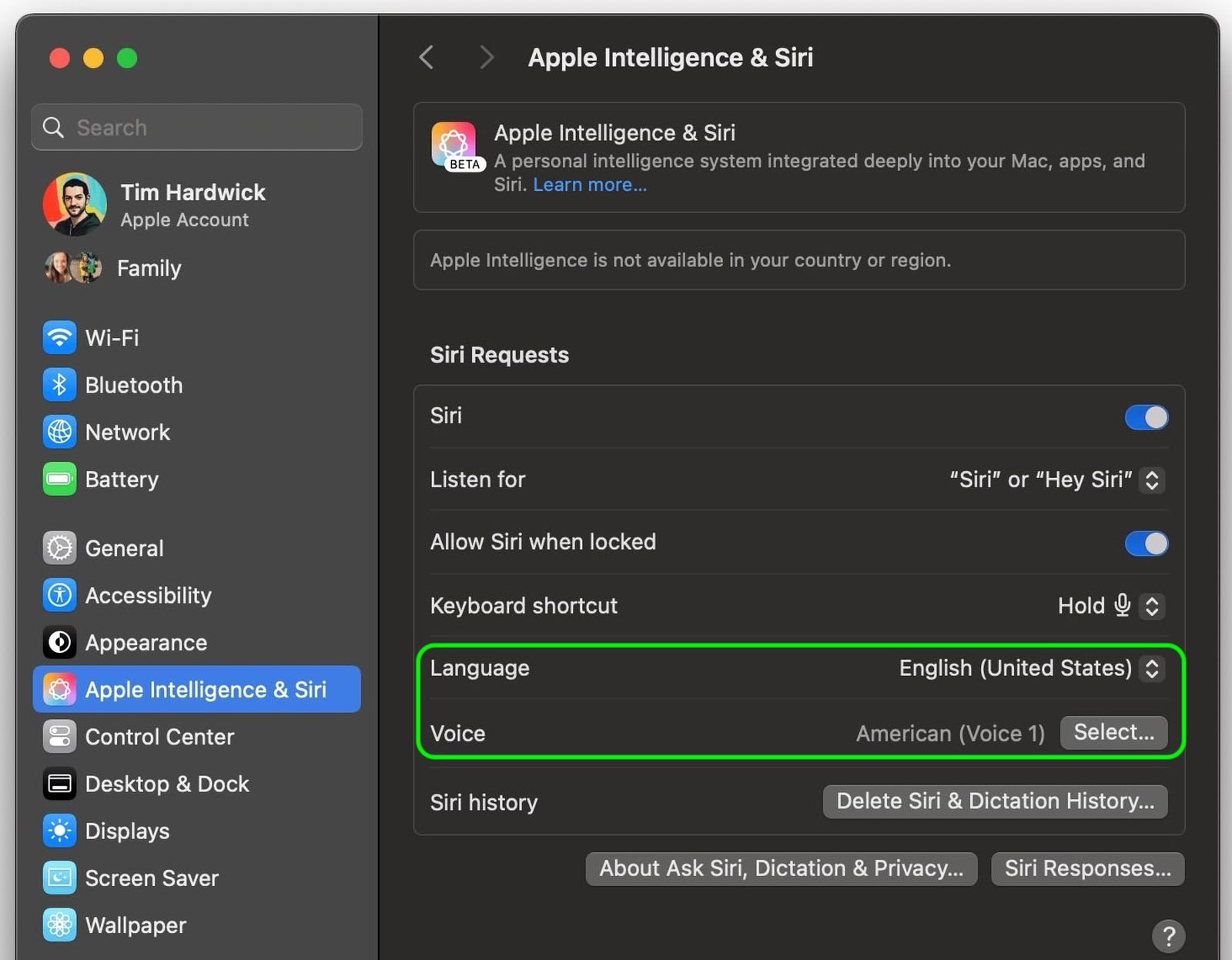Click the Accessibility icon in sidebar
Image resolution: width=1232 pixels, height=960 pixels.
(59, 595)
